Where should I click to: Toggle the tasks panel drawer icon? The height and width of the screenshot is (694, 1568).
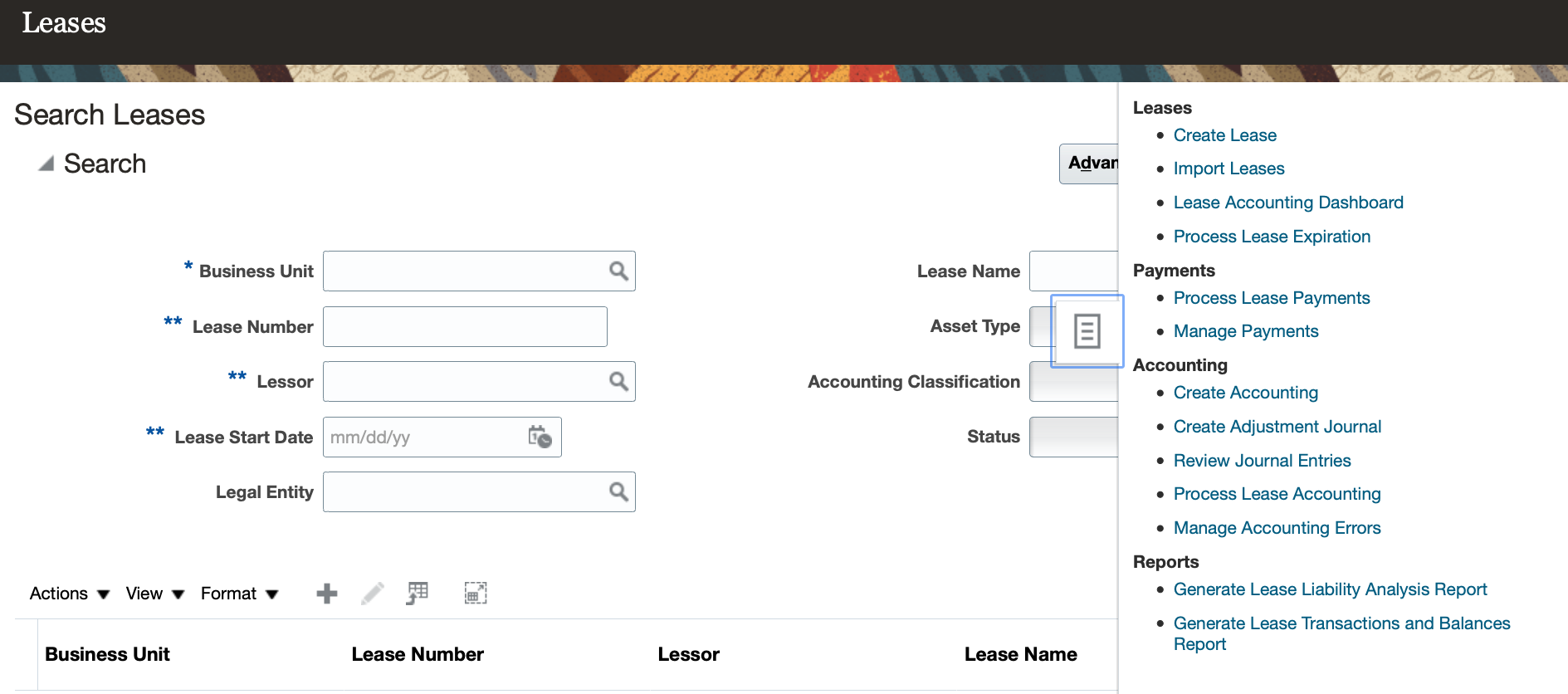tap(1087, 331)
